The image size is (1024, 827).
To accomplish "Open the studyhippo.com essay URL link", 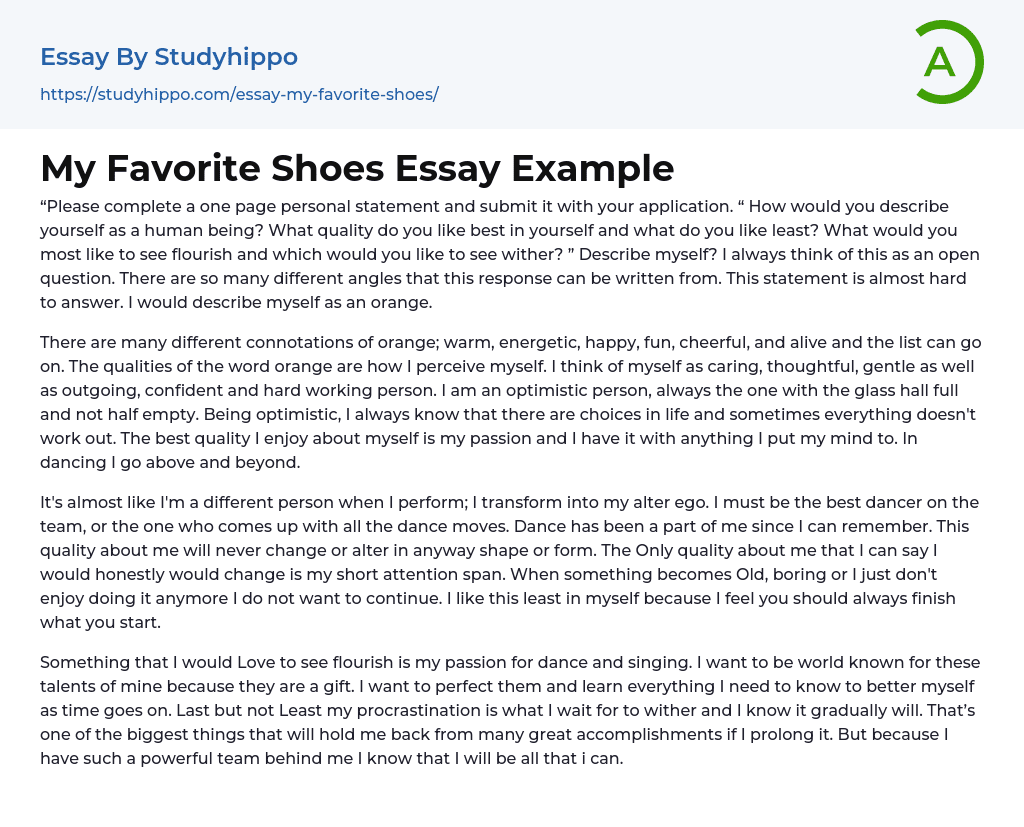I will click(239, 94).
